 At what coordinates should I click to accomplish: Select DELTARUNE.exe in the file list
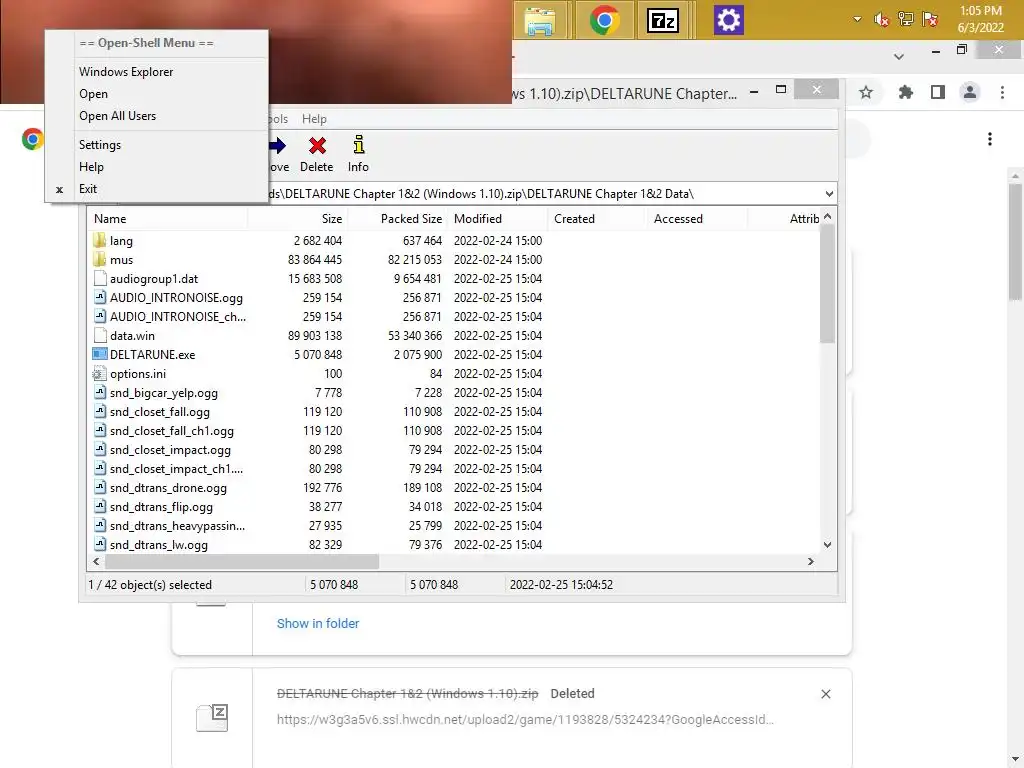(152, 355)
